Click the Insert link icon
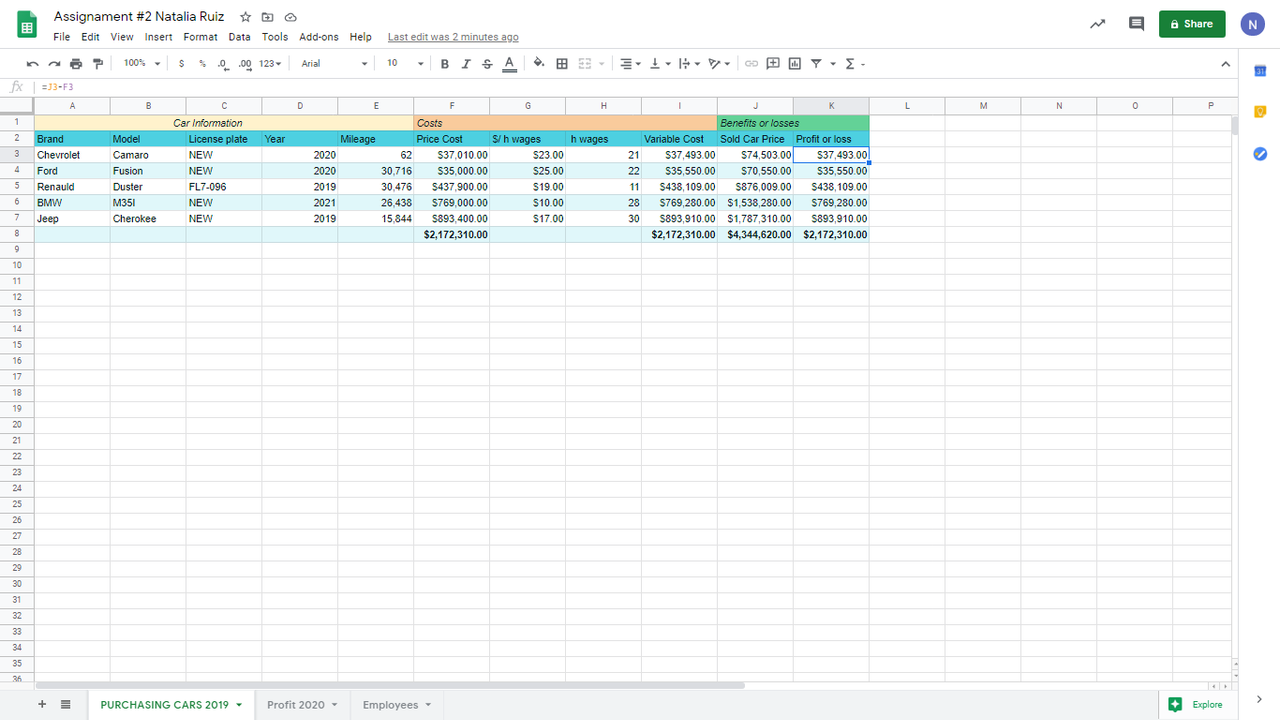Viewport: 1280px width, 720px height. click(751, 63)
